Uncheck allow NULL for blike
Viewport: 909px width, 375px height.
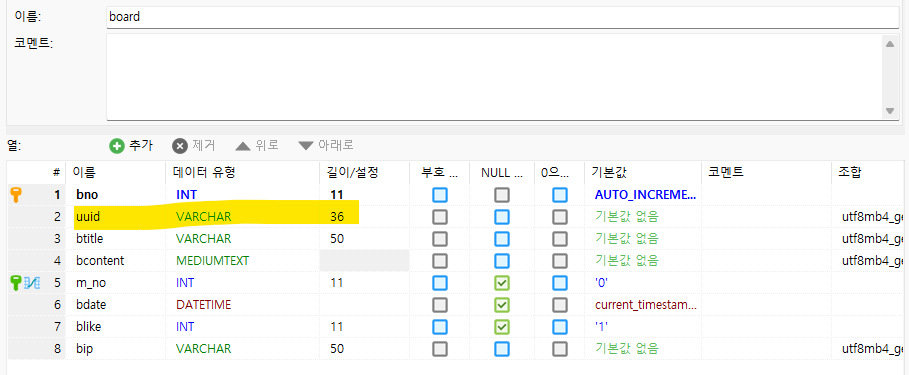(x=502, y=327)
